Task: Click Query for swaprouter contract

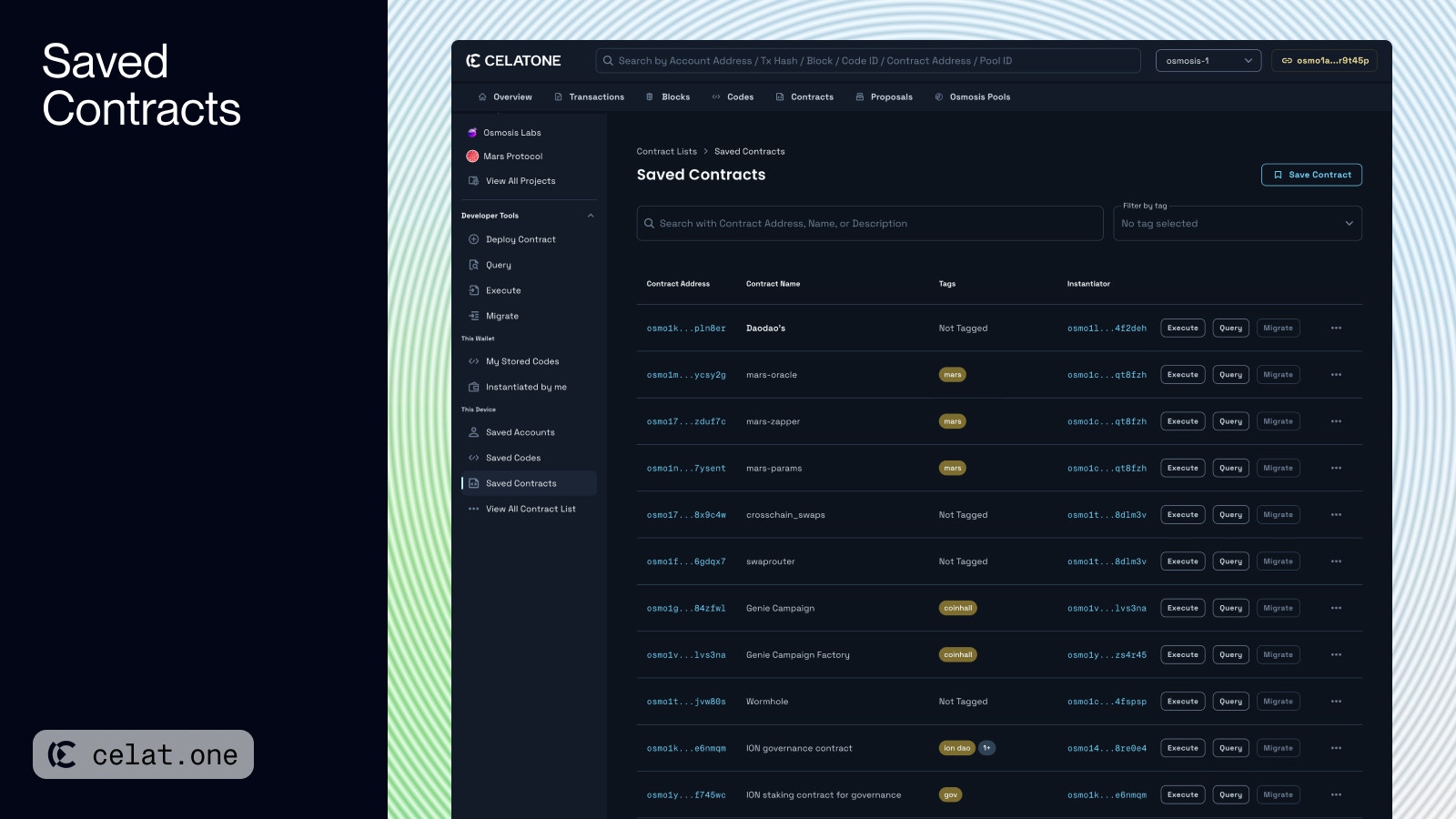Action: pyautogui.click(x=1231, y=561)
